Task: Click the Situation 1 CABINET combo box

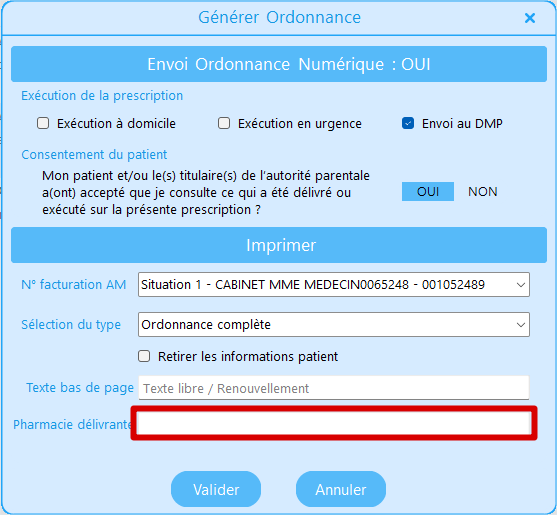Action: point(334,284)
